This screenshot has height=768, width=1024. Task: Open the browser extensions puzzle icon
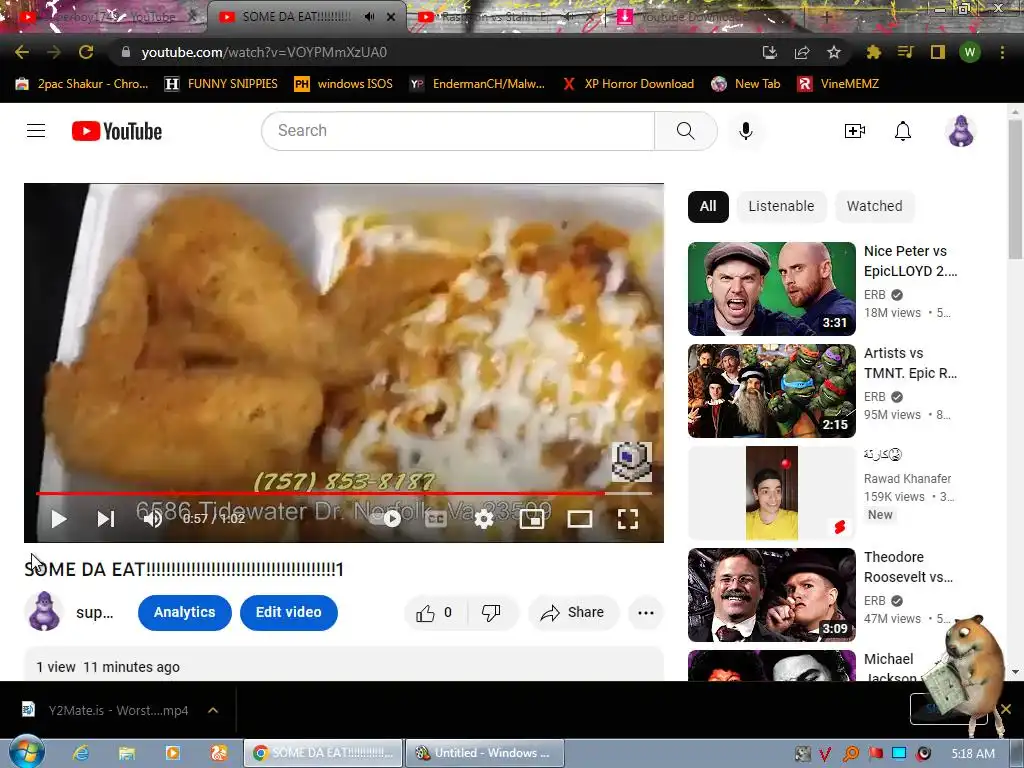(873, 52)
